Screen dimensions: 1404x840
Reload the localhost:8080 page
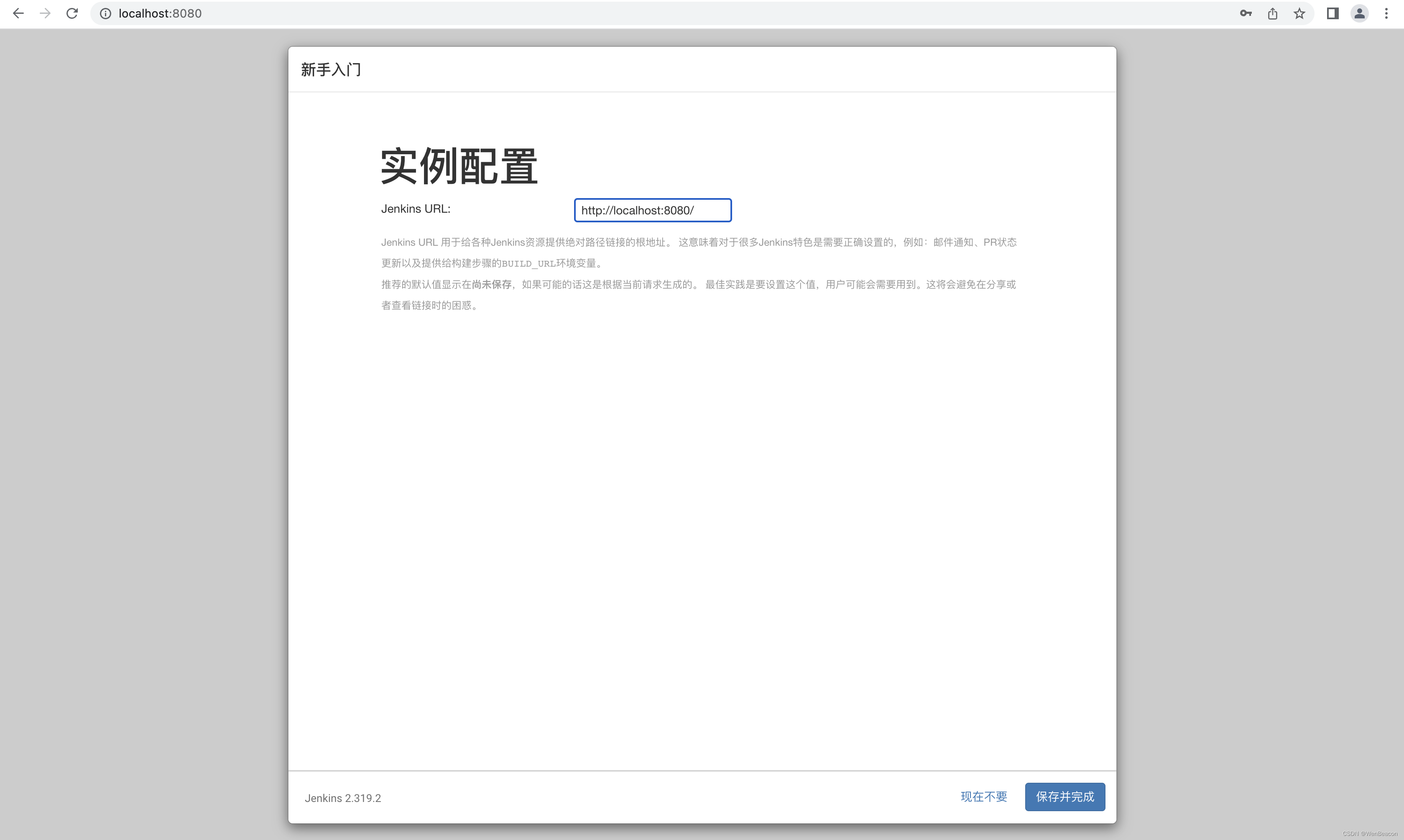tap(72, 14)
